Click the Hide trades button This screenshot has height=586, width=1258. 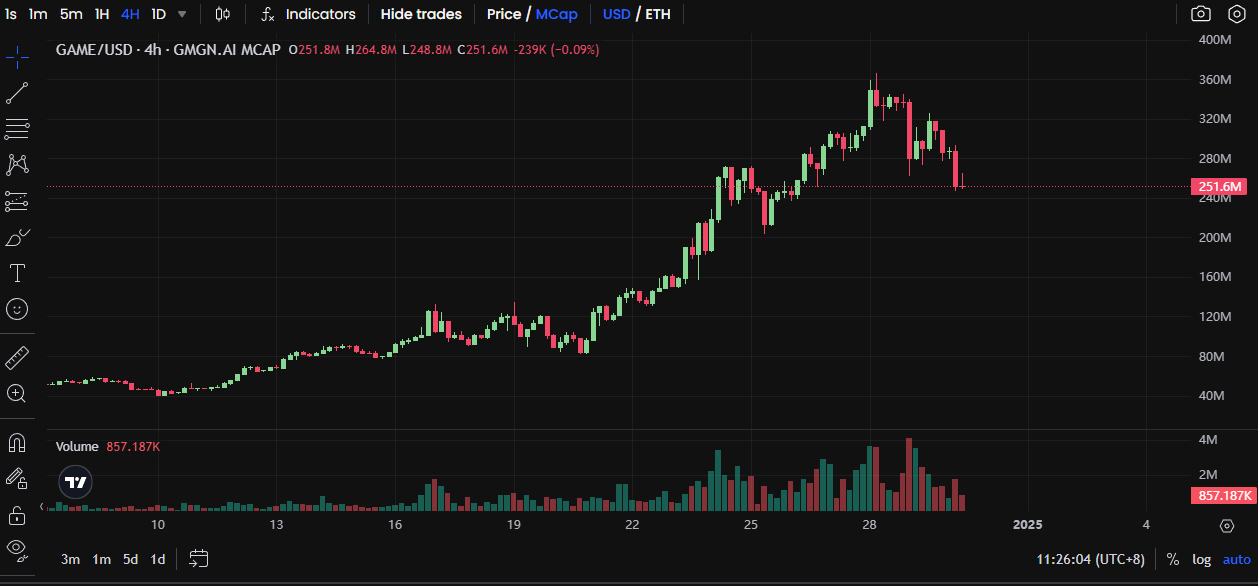[421, 14]
